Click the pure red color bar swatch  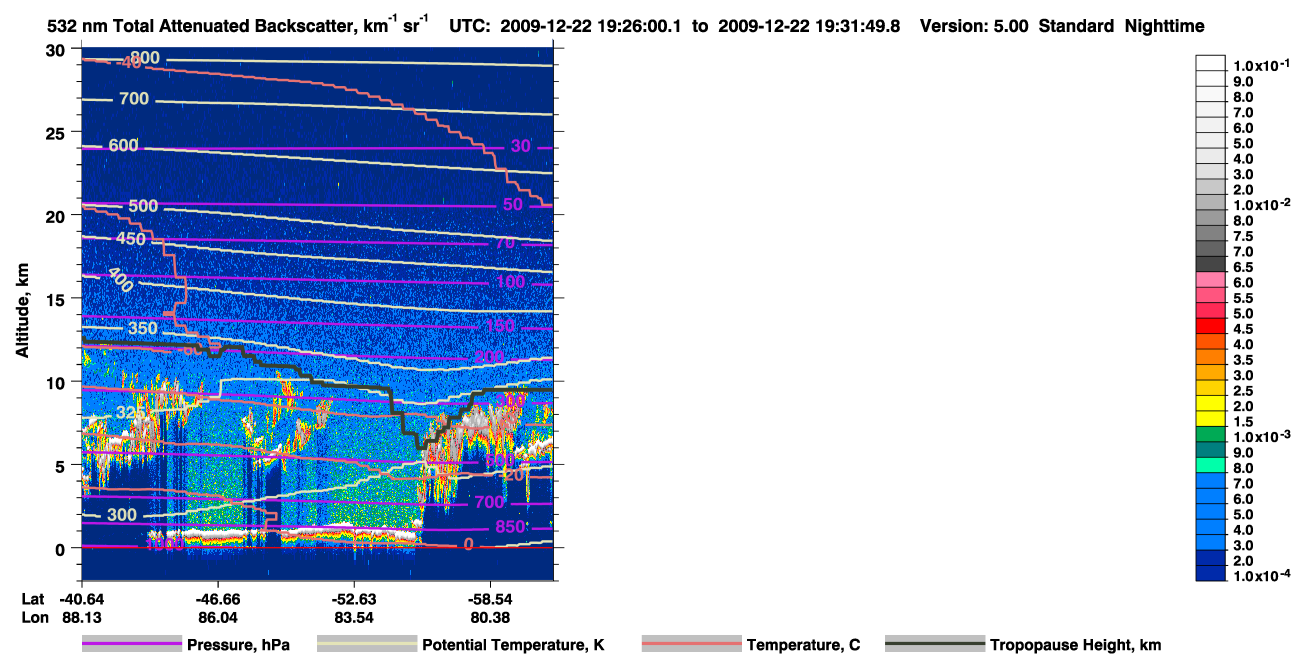(1210, 328)
